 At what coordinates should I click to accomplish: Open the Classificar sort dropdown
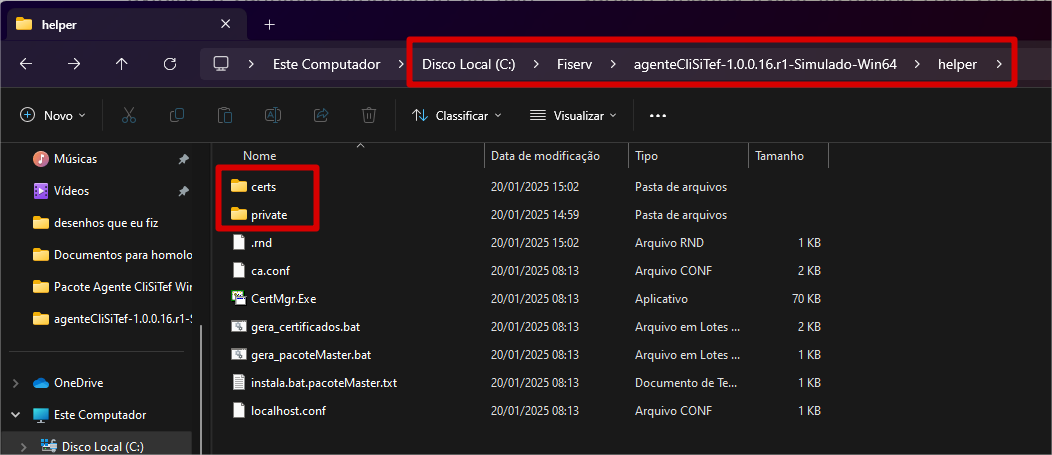(x=457, y=115)
